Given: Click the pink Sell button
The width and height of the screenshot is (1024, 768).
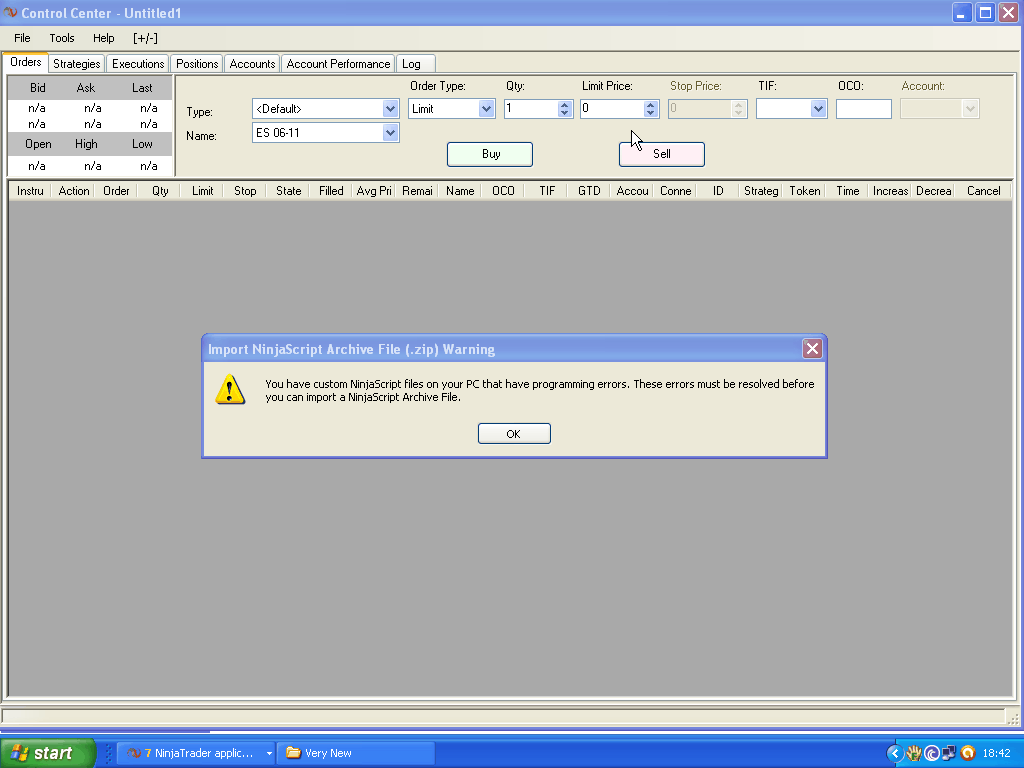Looking at the screenshot, I should (662, 154).
